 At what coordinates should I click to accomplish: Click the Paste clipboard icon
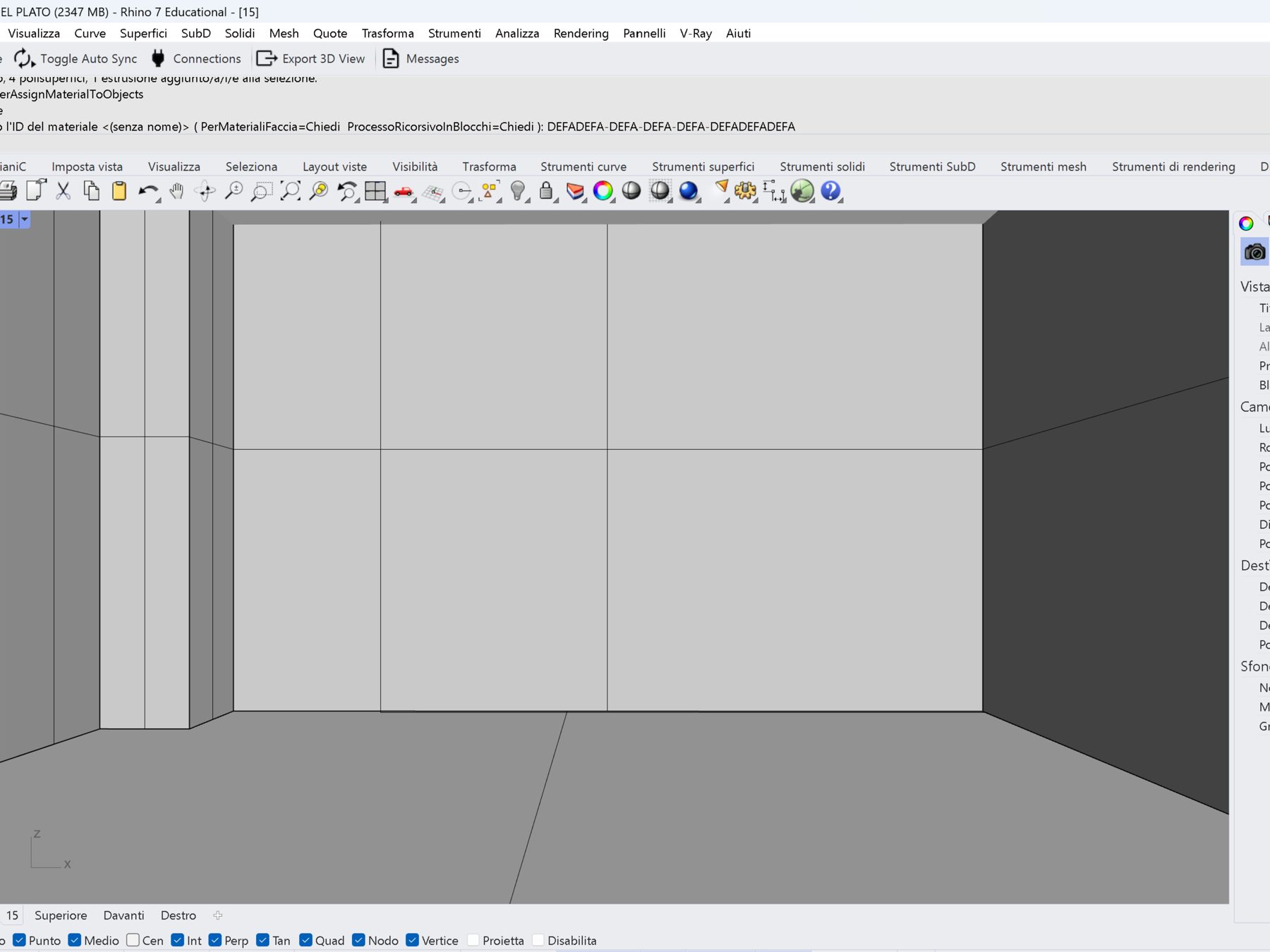119,191
